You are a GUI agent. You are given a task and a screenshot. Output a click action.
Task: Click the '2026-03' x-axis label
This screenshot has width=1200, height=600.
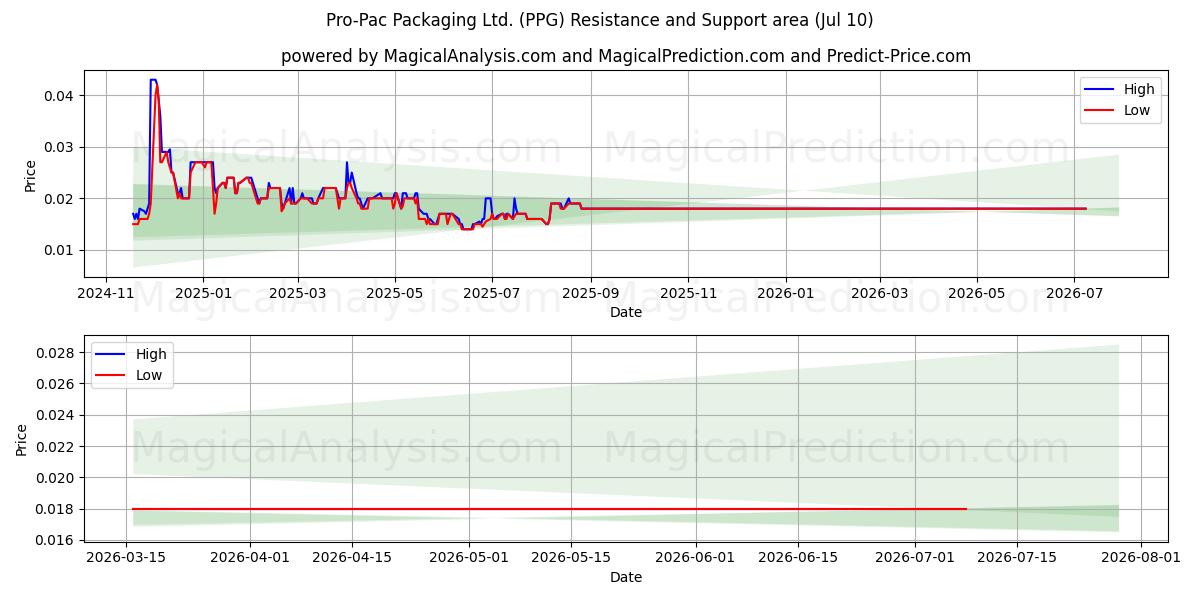[880, 295]
